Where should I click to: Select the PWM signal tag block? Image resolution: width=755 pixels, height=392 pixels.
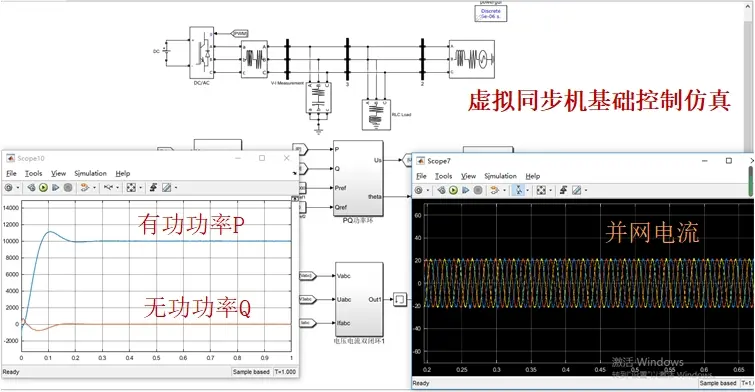(240, 34)
